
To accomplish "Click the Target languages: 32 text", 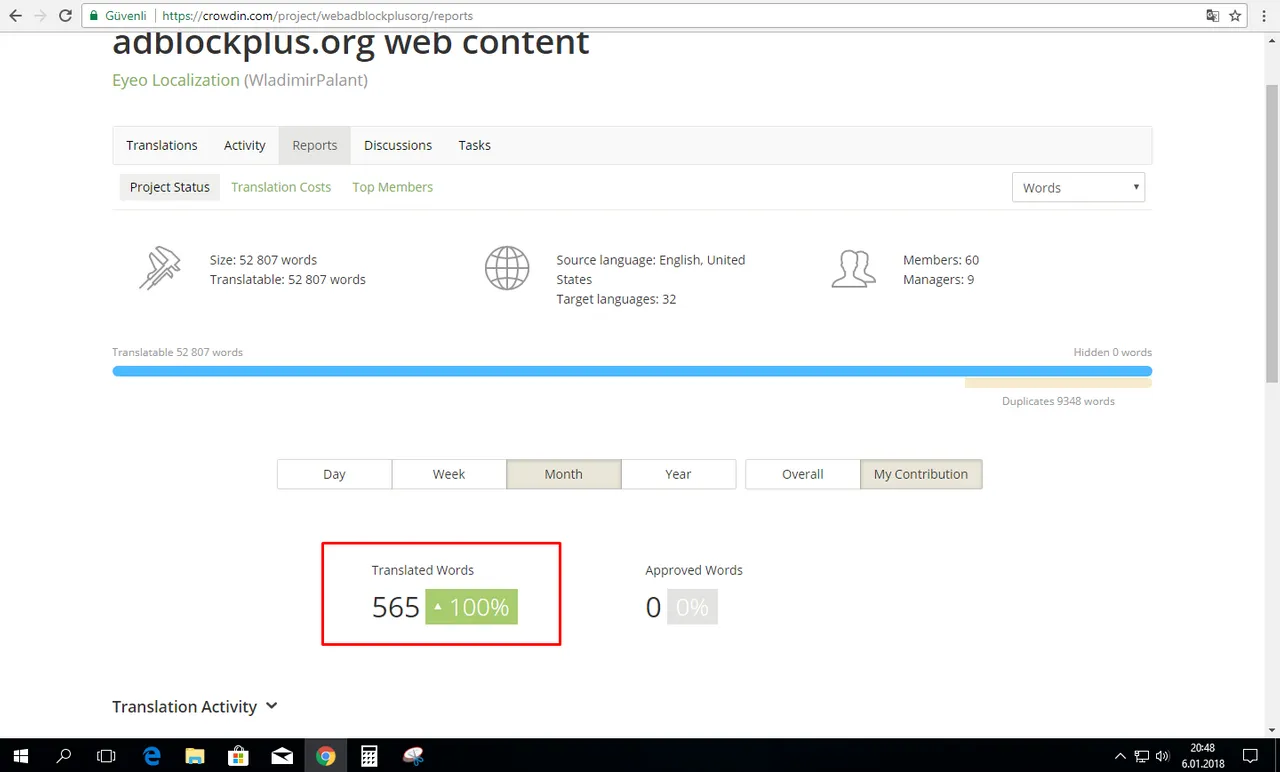I will [616, 299].
